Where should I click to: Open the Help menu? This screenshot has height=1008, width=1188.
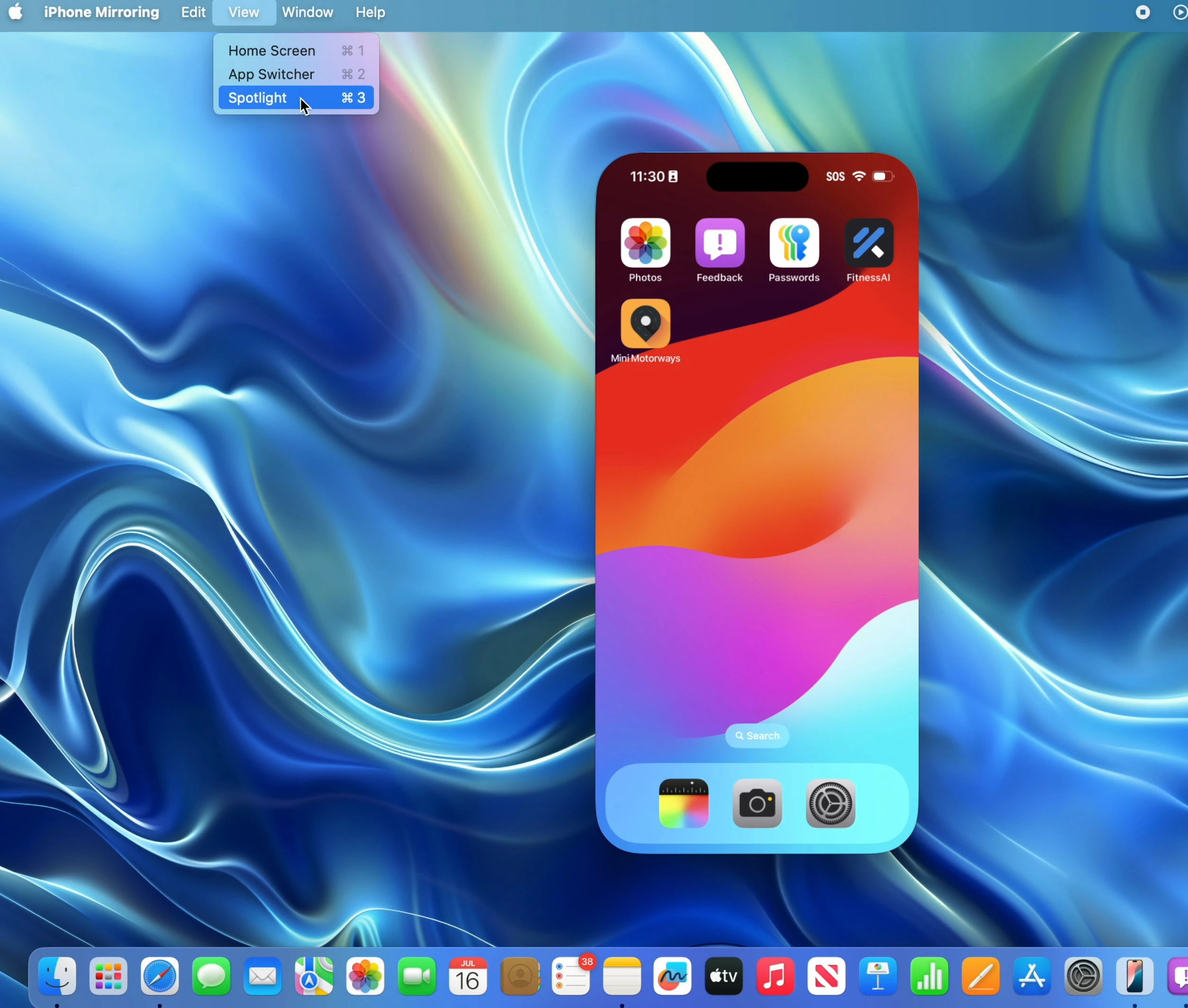(x=370, y=12)
